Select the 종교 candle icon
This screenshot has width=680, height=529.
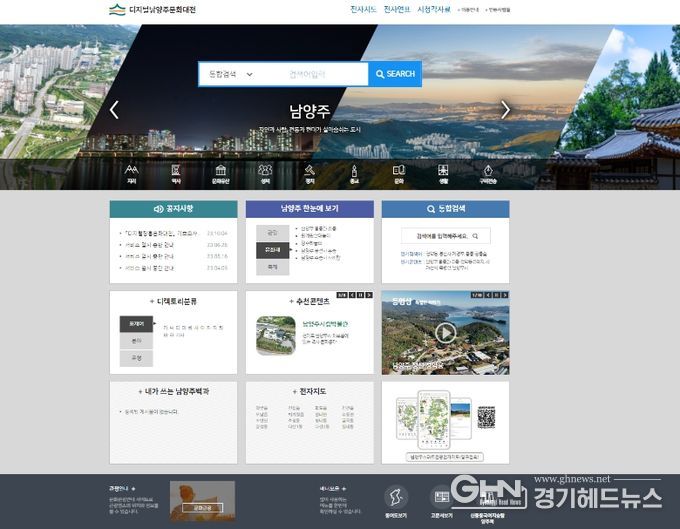(x=354, y=172)
